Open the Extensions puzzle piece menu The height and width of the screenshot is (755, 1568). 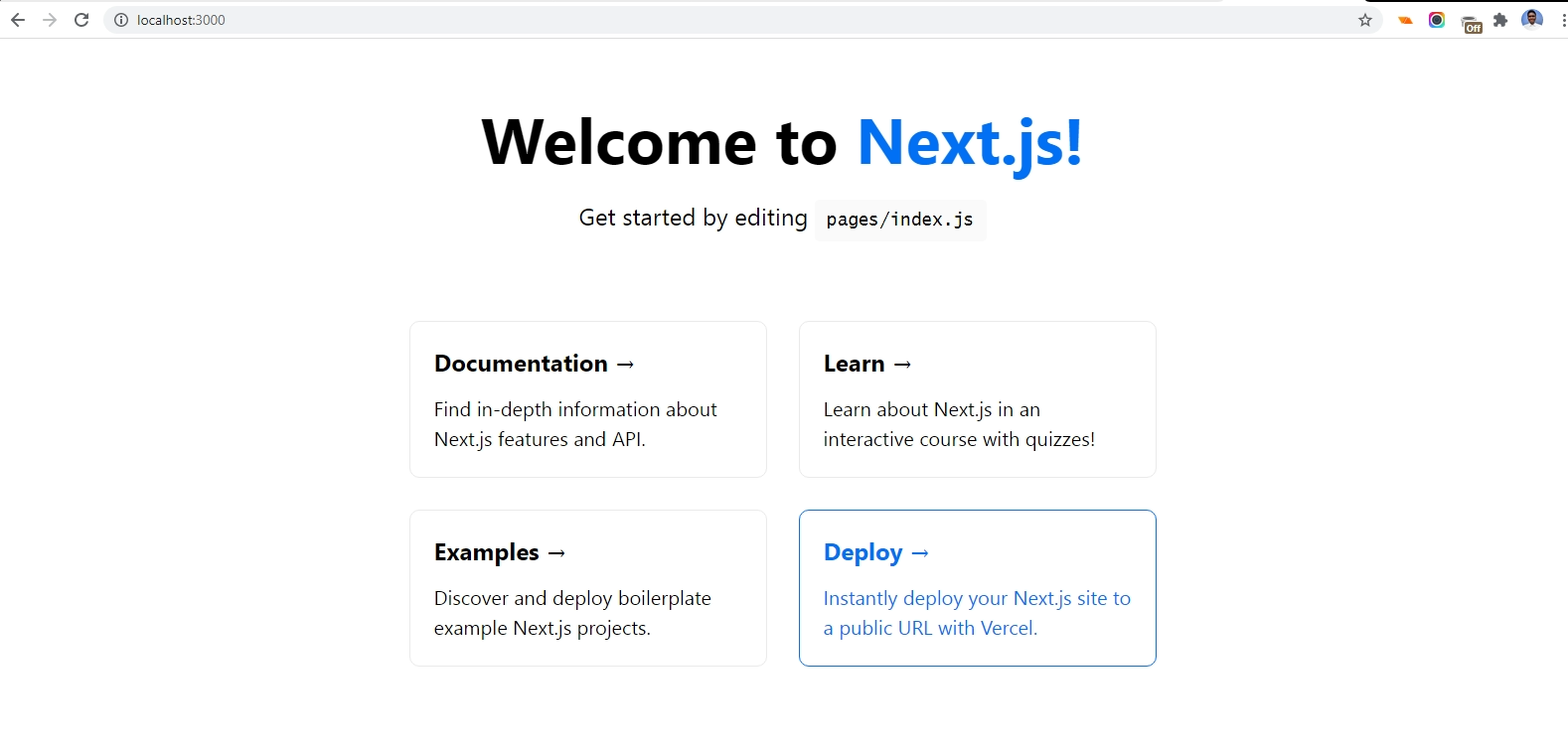[x=1500, y=20]
